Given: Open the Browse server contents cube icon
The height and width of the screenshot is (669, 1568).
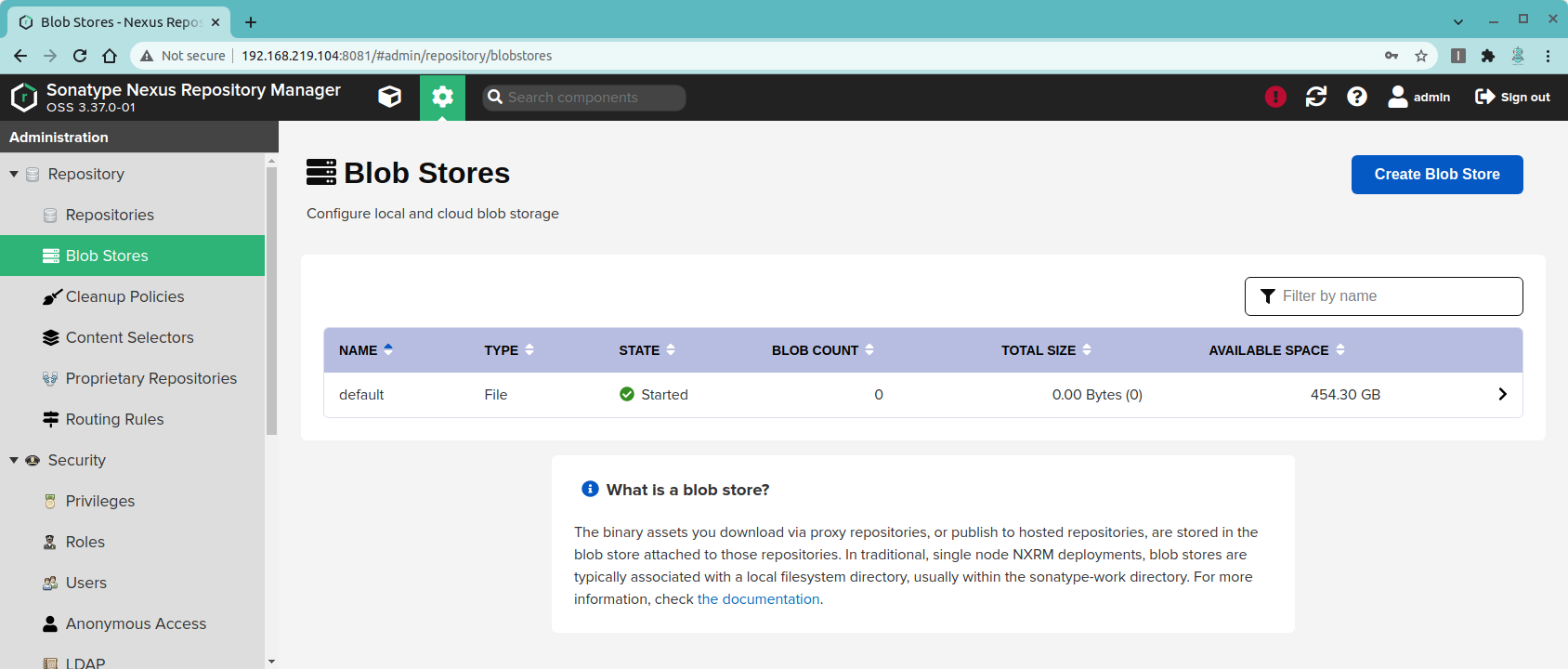Looking at the screenshot, I should (390, 97).
